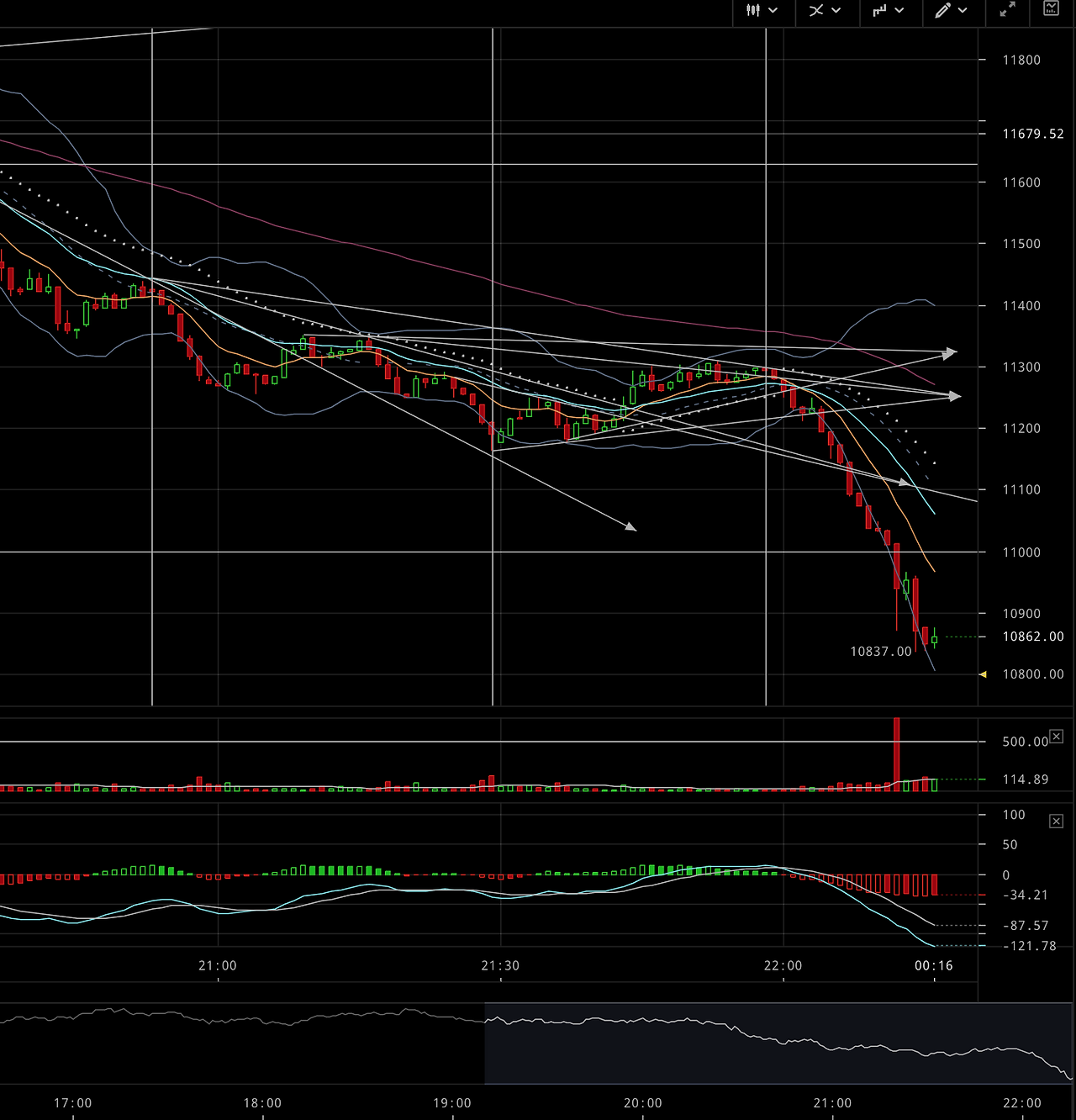Image resolution: width=1076 pixels, height=1120 pixels.
Task: Click the -87.57 signal value label
Action: (1026, 926)
